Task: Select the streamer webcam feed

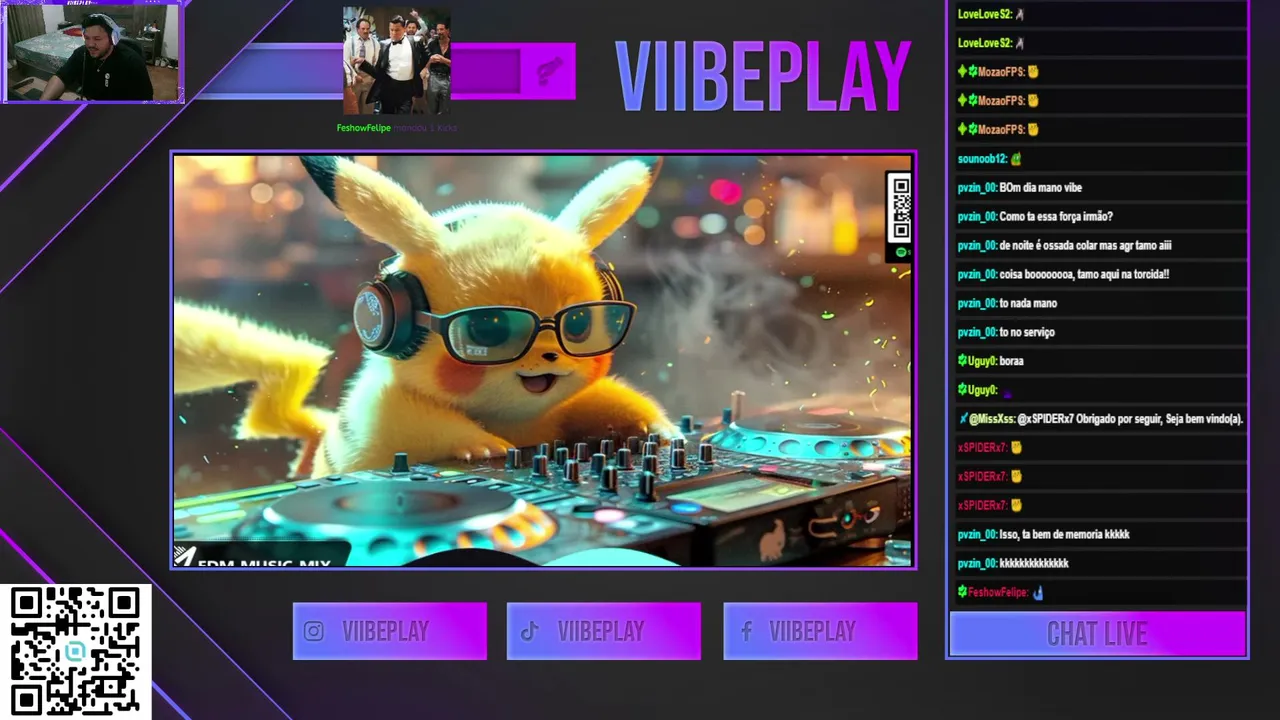Action: [x=93, y=53]
